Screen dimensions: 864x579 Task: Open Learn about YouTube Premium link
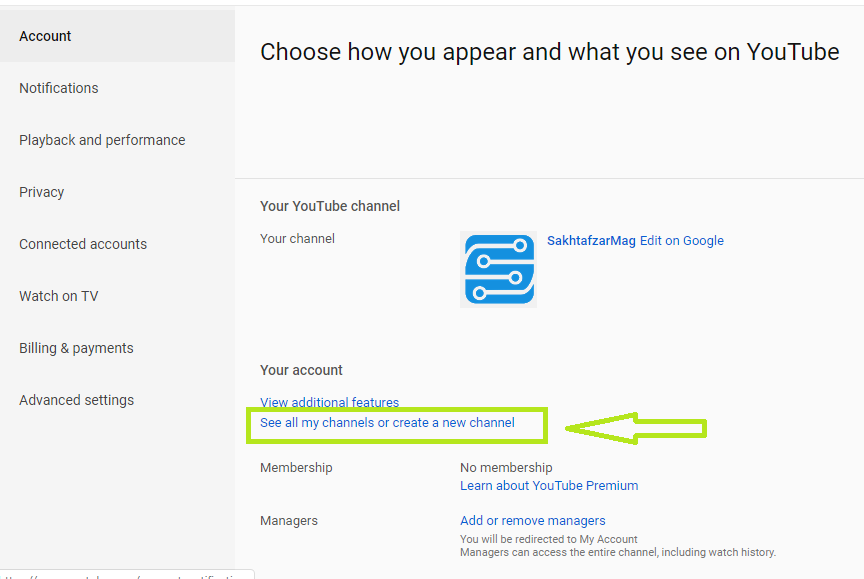(x=549, y=486)
